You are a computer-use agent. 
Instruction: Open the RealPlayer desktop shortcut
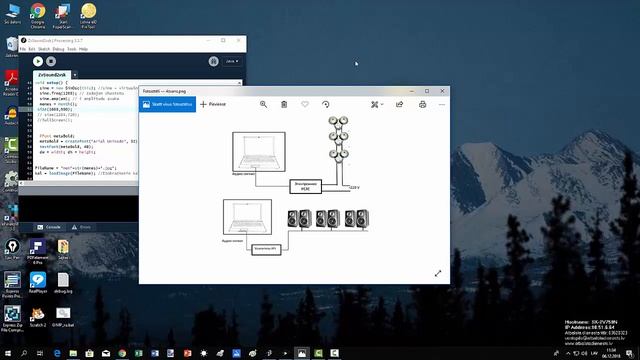(x=38, y=282)
